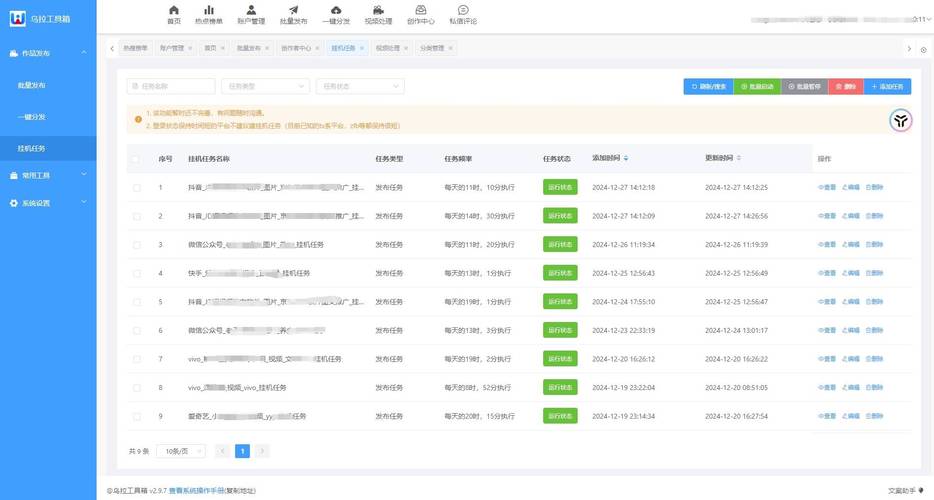Edit the task in row 2
This screenshot has width=934, height=500.
[x=851, y=216]
